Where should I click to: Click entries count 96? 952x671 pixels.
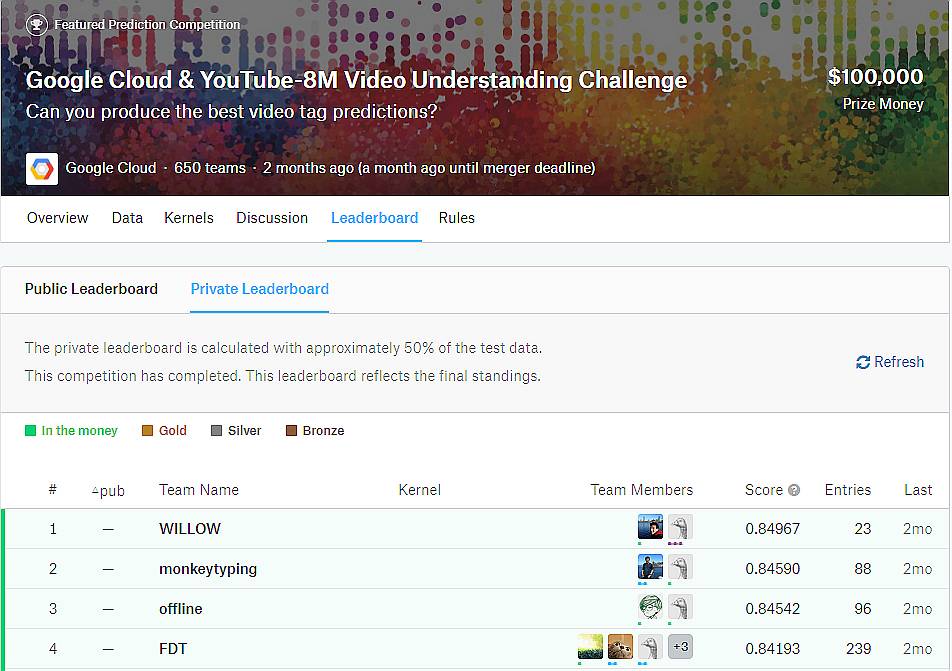(x=863, y=609)
